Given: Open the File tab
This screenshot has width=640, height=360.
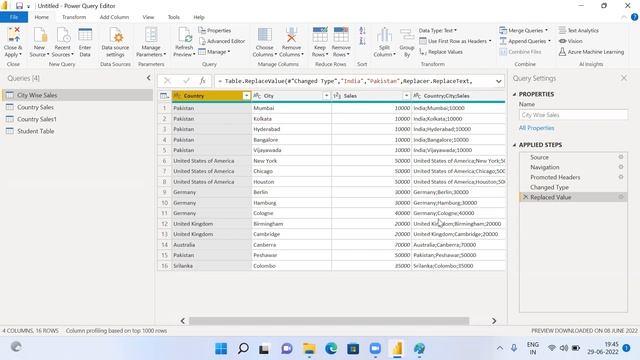Looking at the screenshot, I should tap(14, 17).
